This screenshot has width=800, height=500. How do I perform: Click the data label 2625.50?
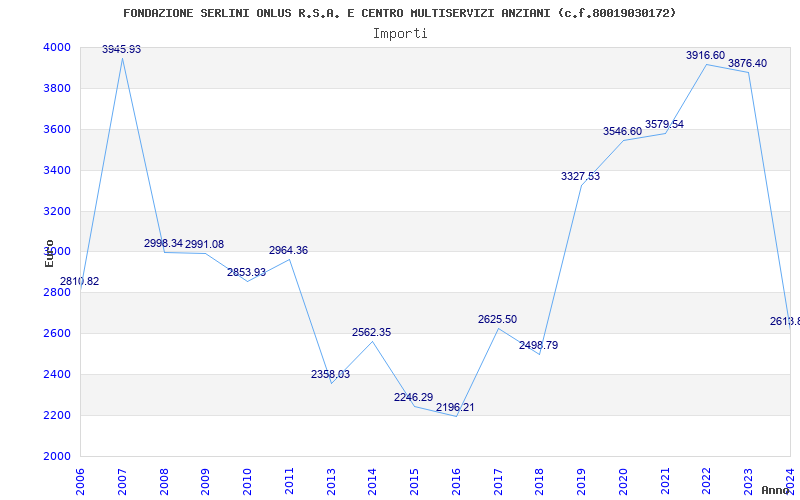click(x=497, y=319)
